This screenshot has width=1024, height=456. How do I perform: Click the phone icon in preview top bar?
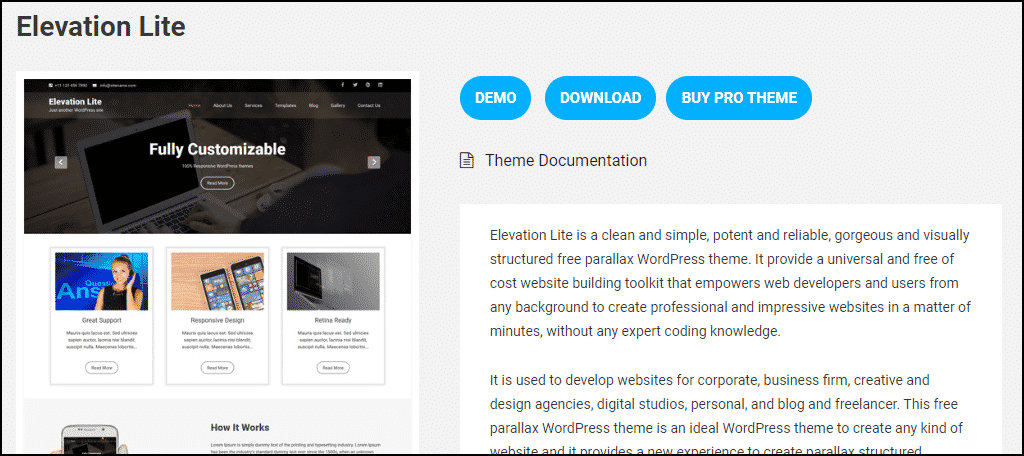point(51,85)
